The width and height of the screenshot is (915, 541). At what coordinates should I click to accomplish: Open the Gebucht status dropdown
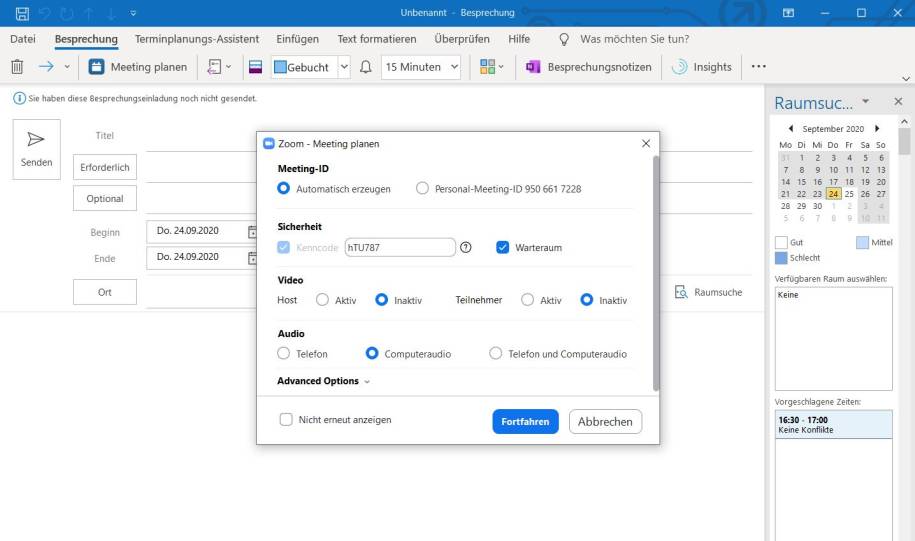click(x=344, y=67)
